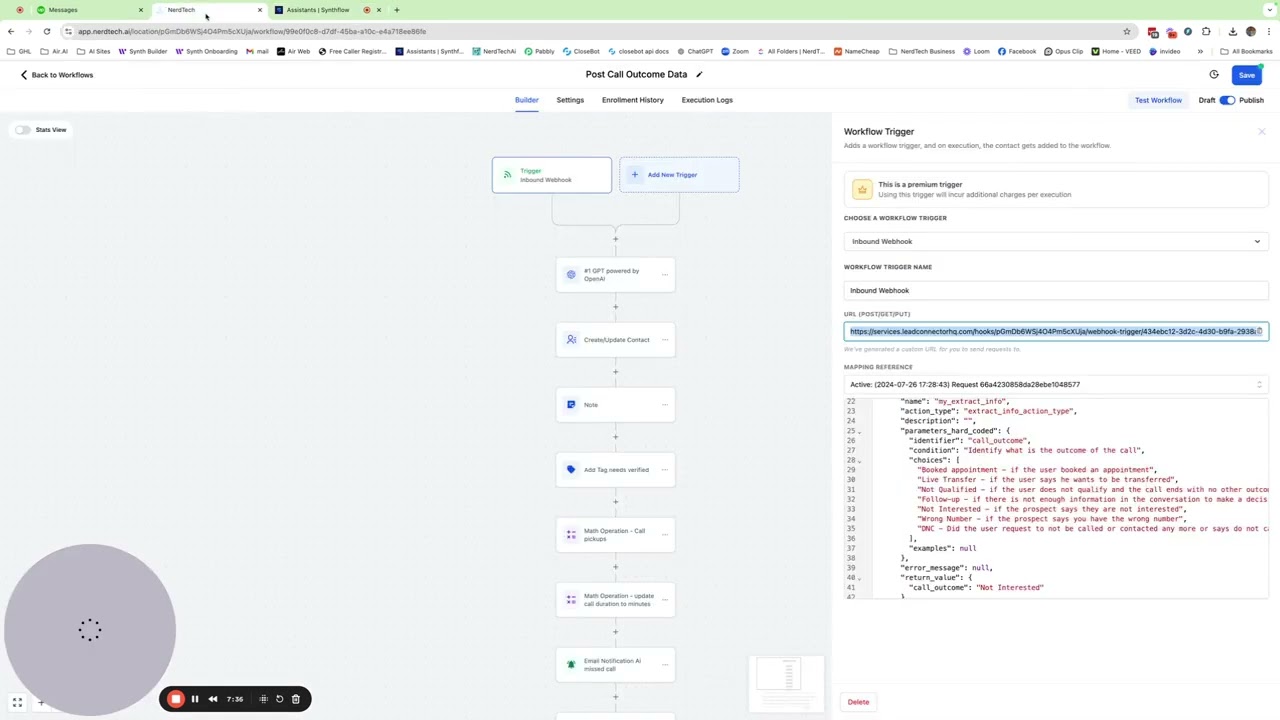Viewport: 1280px width, 720px height.
Task: Click the Workflow Trigger Name field
Action: point(1055,290)
